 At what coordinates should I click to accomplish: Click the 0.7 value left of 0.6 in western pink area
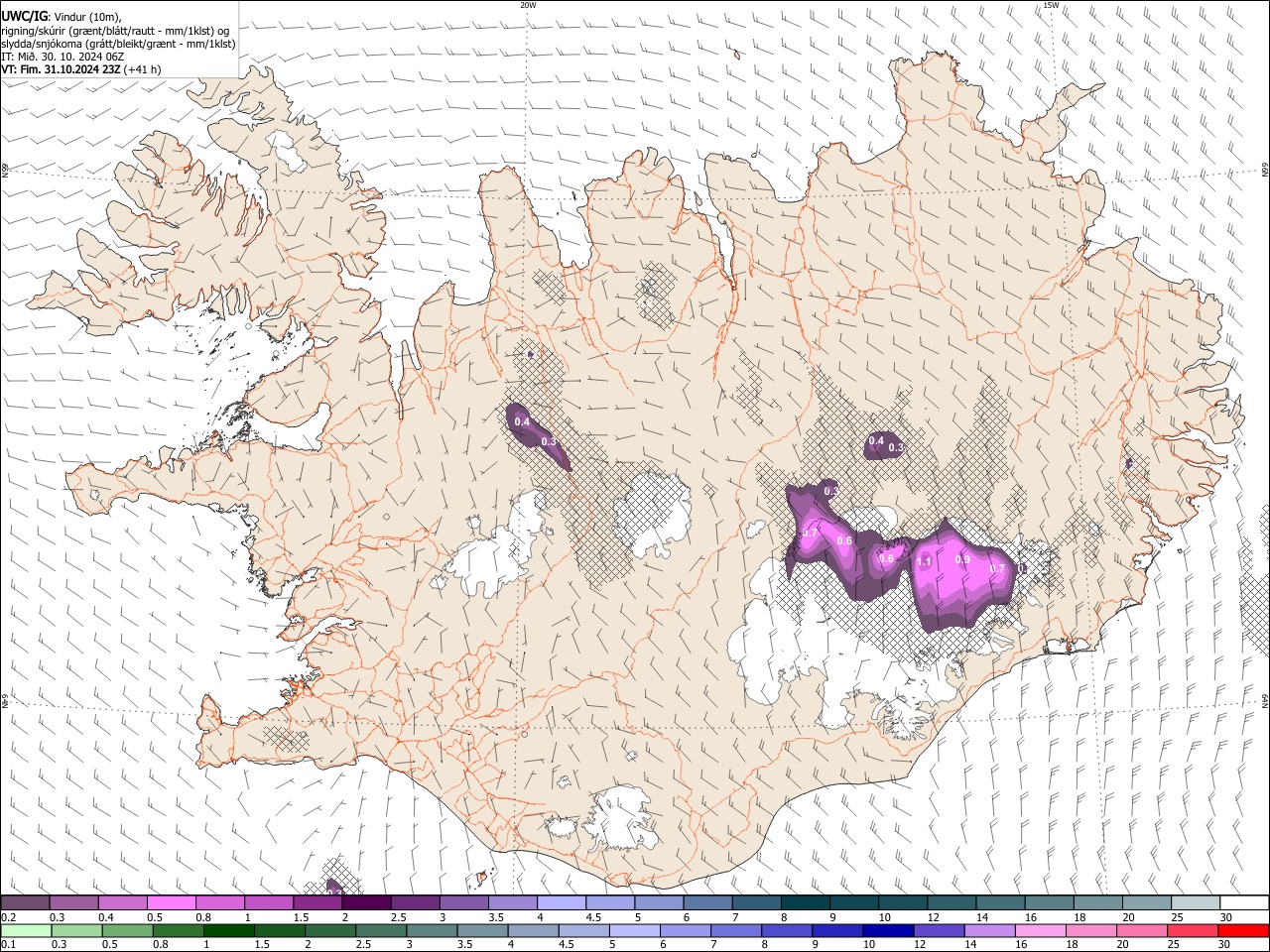[811, 534]
